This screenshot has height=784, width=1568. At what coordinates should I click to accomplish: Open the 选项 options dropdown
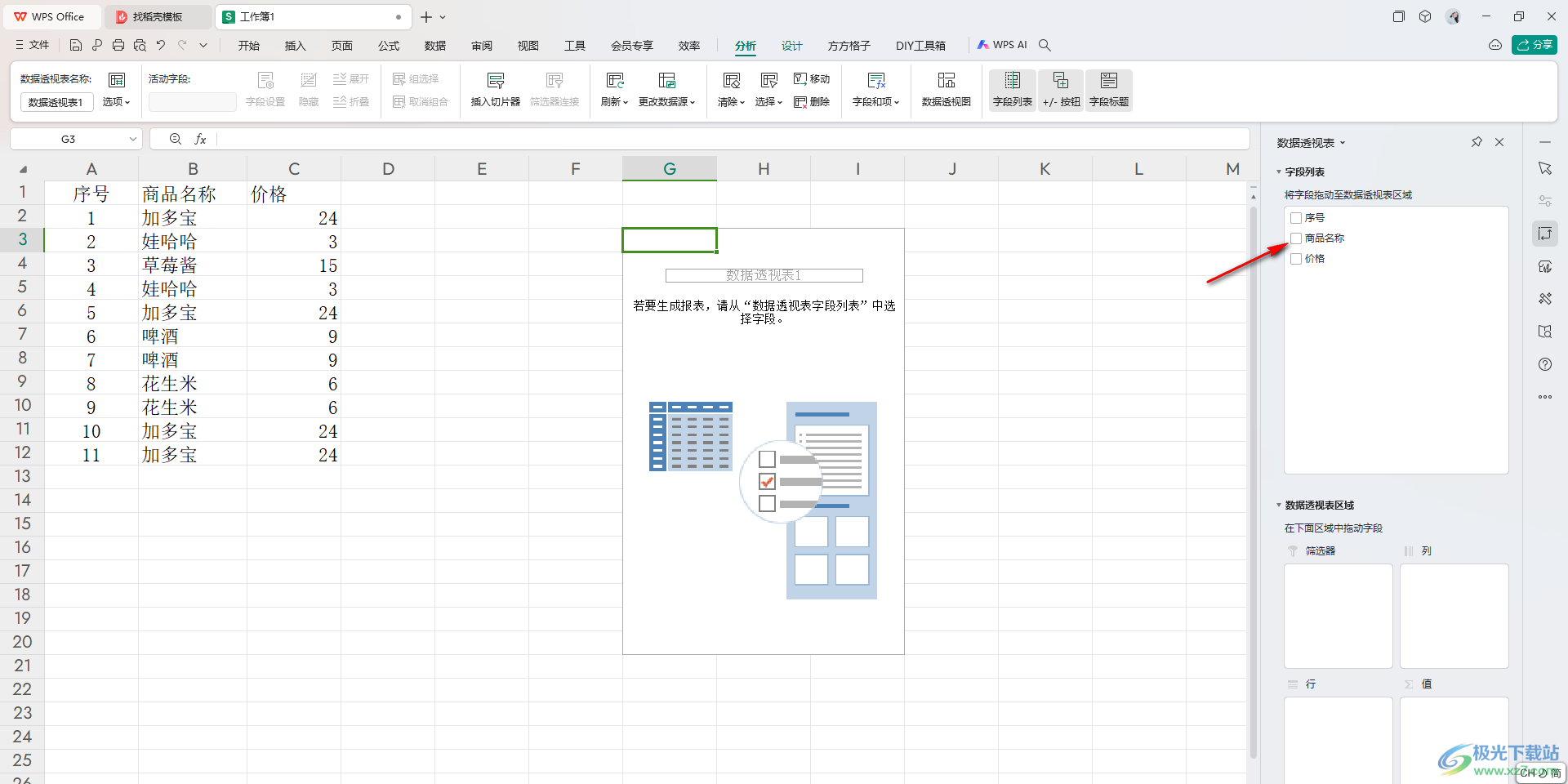coord(116,102)
